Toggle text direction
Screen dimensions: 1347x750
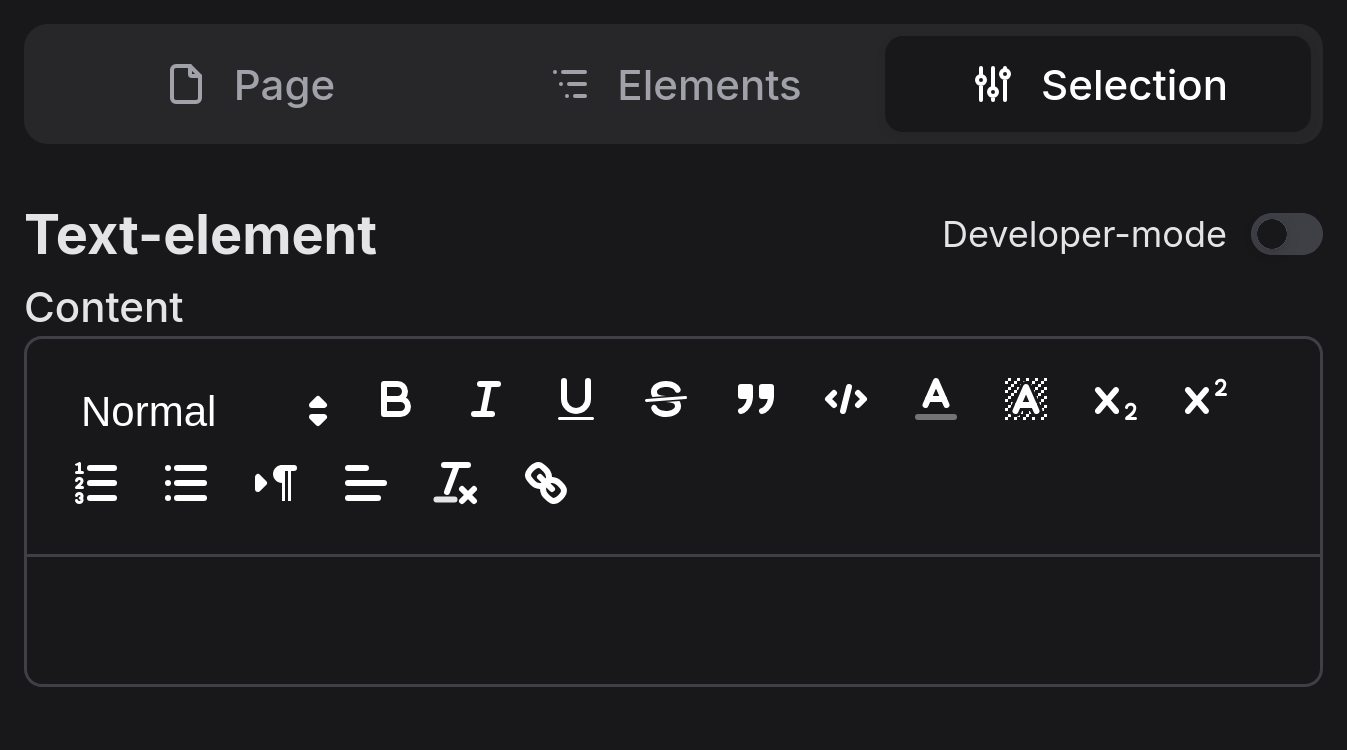tap(276, 484)
